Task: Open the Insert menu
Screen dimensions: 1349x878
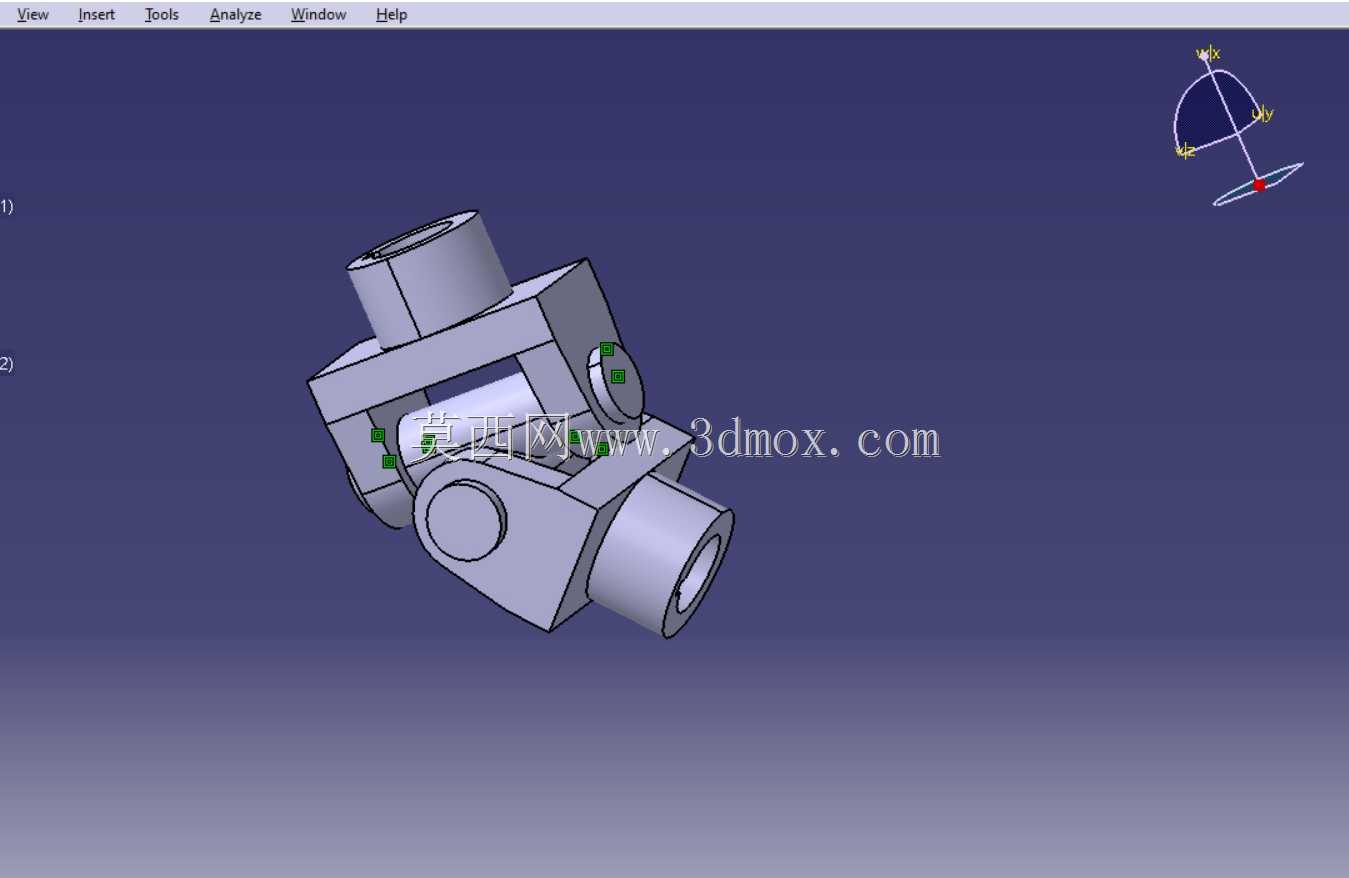Action: tap(96, 14)
